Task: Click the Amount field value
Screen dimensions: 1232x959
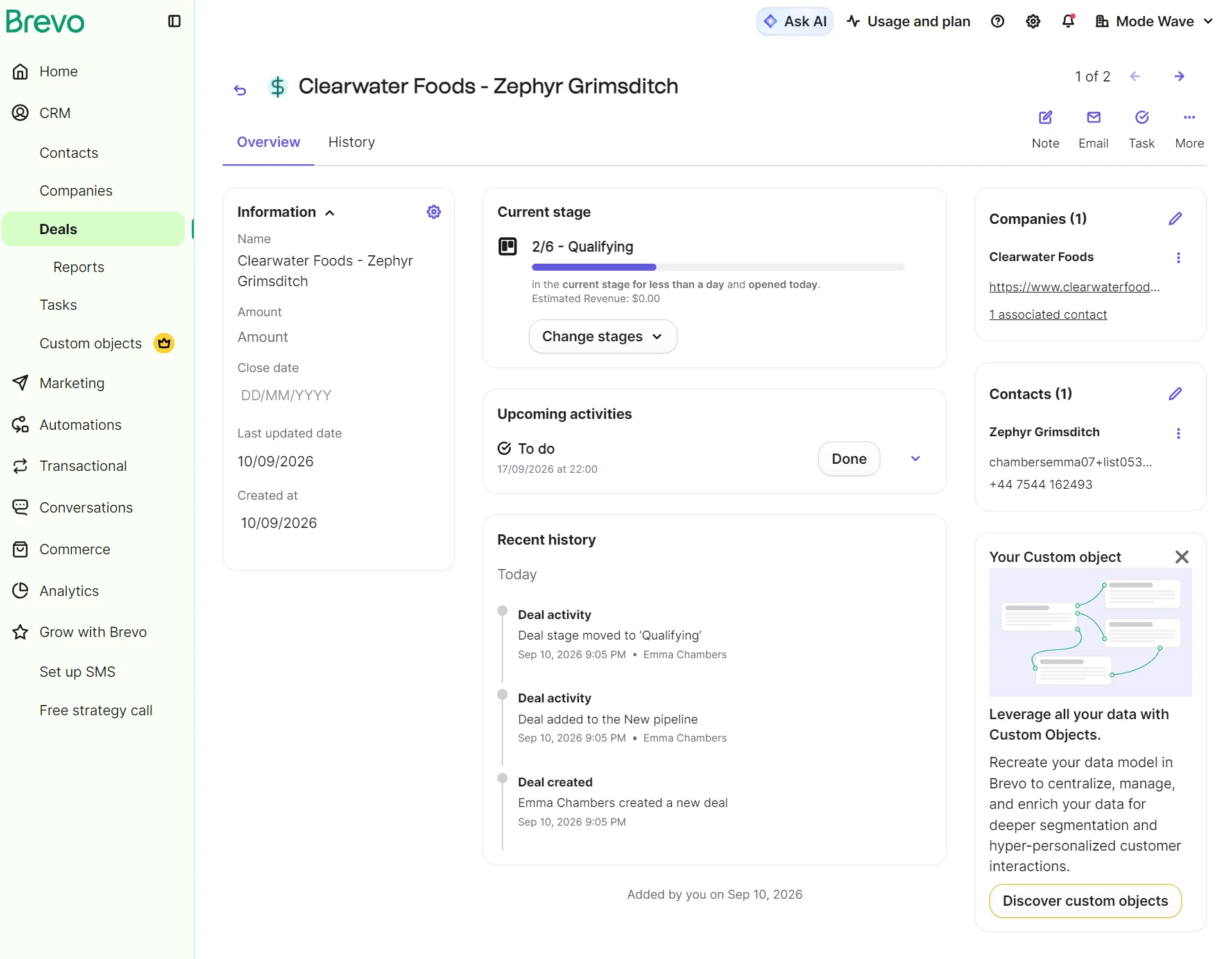Action: pyautogui.click(x=262, y=337)
